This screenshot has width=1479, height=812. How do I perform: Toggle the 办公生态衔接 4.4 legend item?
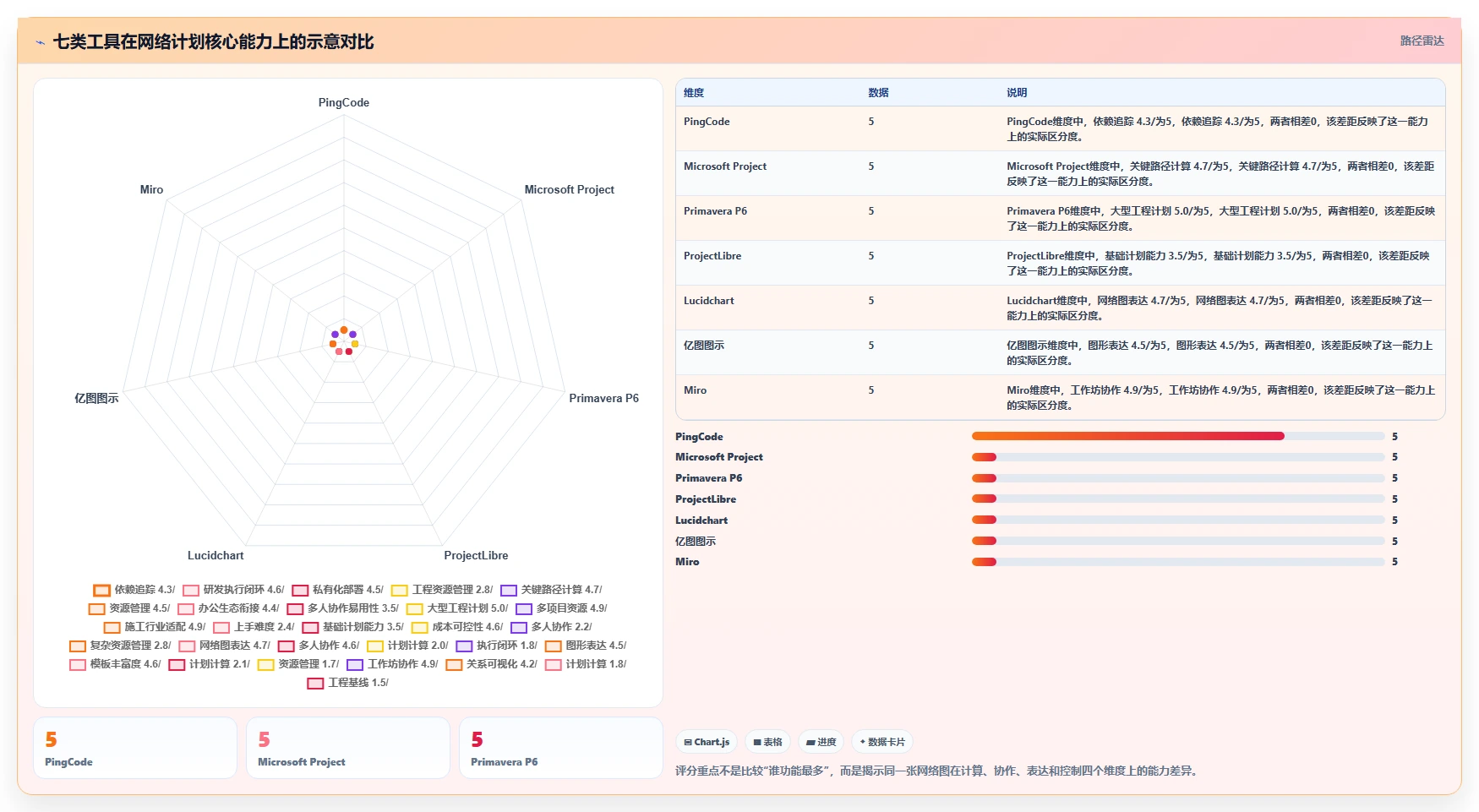[228, 608]
